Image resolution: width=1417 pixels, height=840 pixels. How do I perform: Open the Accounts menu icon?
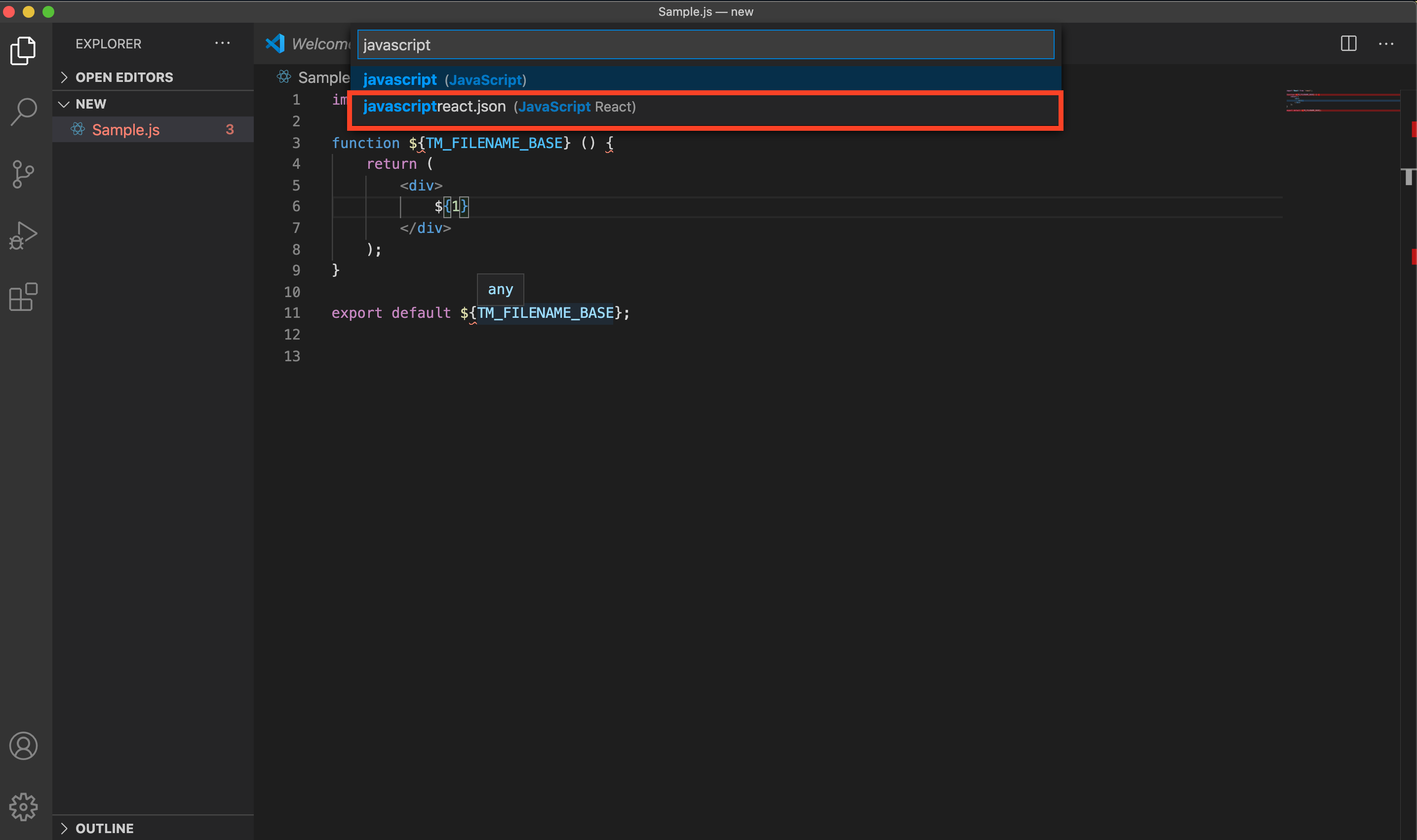pyautogui.click(x=23, y=745)
